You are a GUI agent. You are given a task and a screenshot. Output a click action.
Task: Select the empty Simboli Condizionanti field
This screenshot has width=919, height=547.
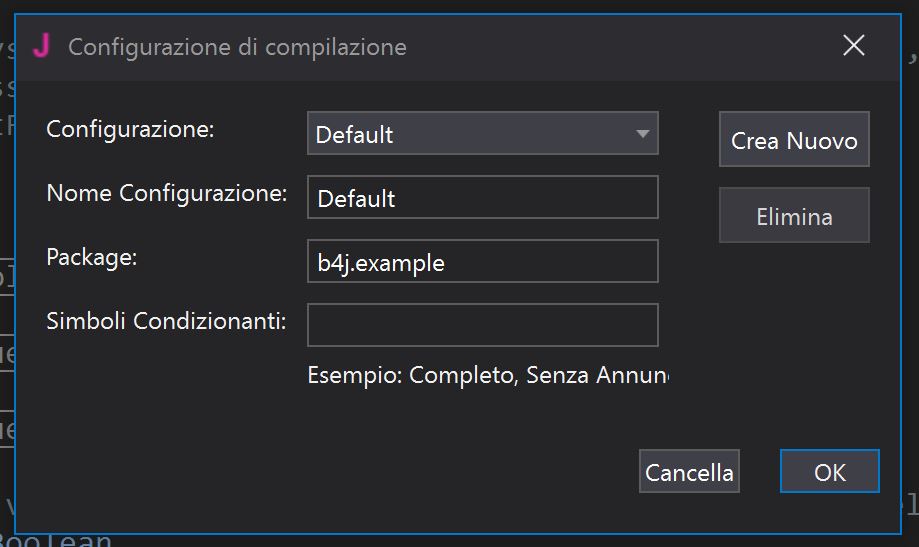(482, 325)
